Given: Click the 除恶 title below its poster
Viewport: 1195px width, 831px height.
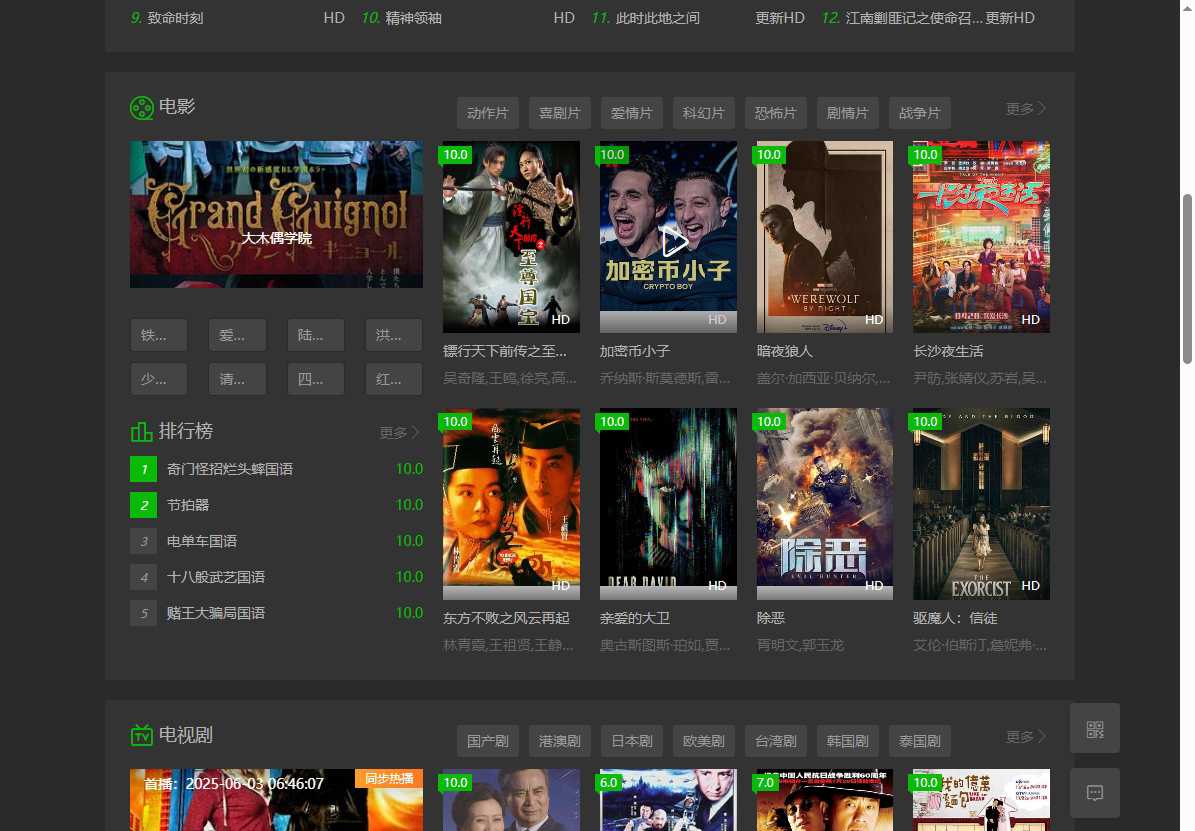Looking at the screenshot, I should pos(771,618).
